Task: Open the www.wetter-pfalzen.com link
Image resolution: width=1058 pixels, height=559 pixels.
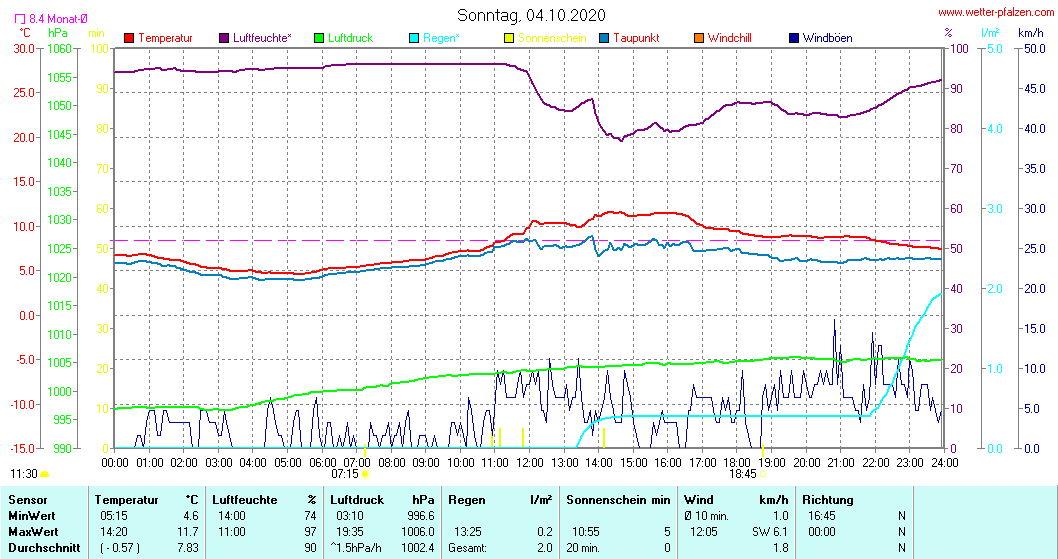Action: (x=996, y=13)
